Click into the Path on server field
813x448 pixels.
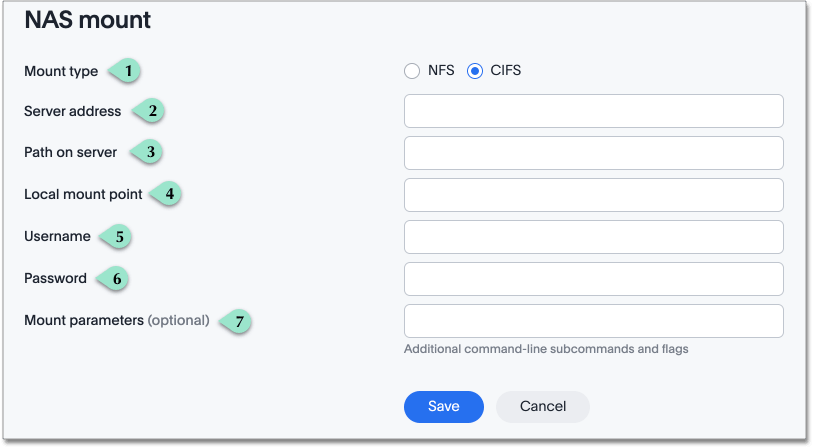coord(593,153)
